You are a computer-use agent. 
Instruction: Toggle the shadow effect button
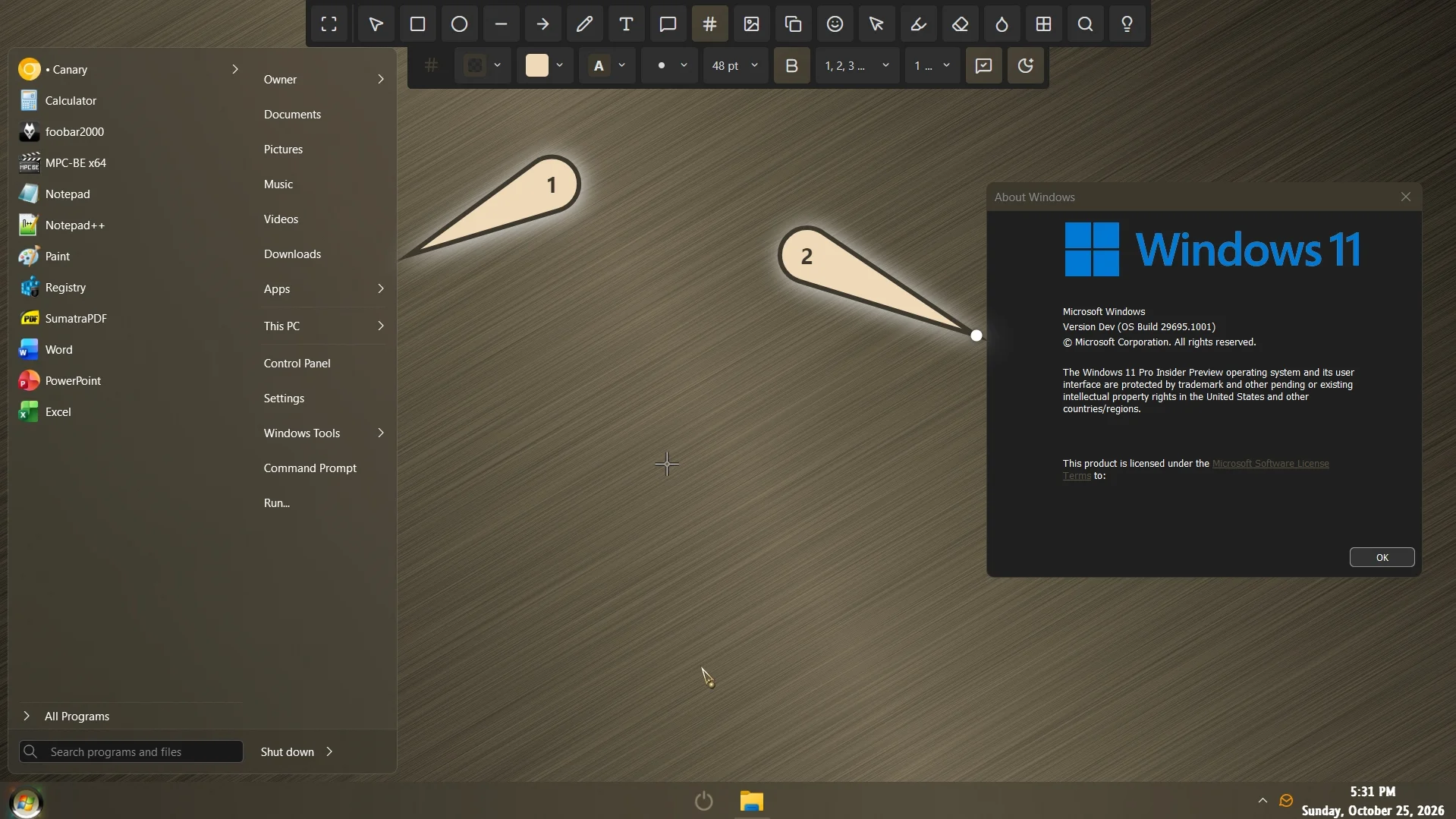pos(1025,66)
